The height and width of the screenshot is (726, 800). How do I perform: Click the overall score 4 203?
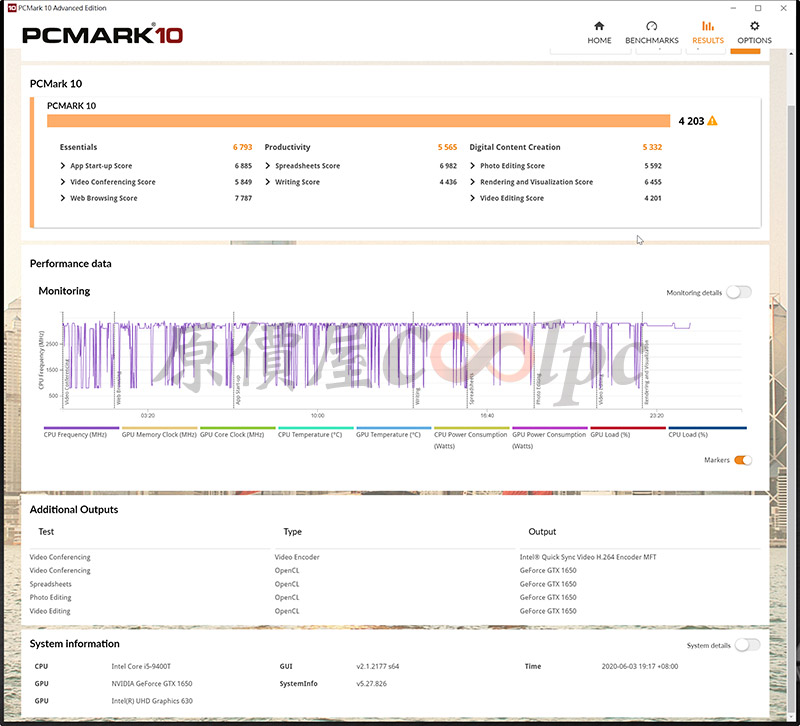(691, 121)
